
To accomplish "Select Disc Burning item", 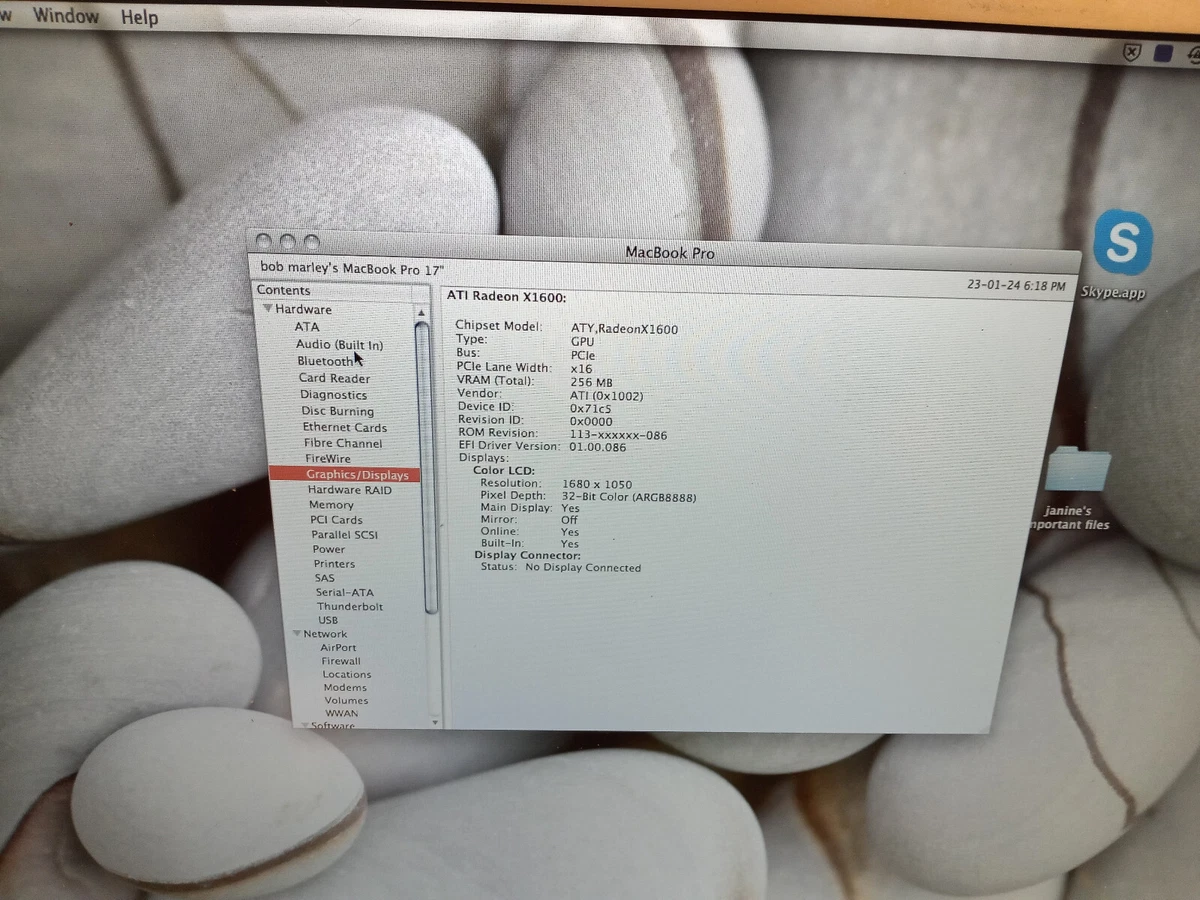I will 338,411.
